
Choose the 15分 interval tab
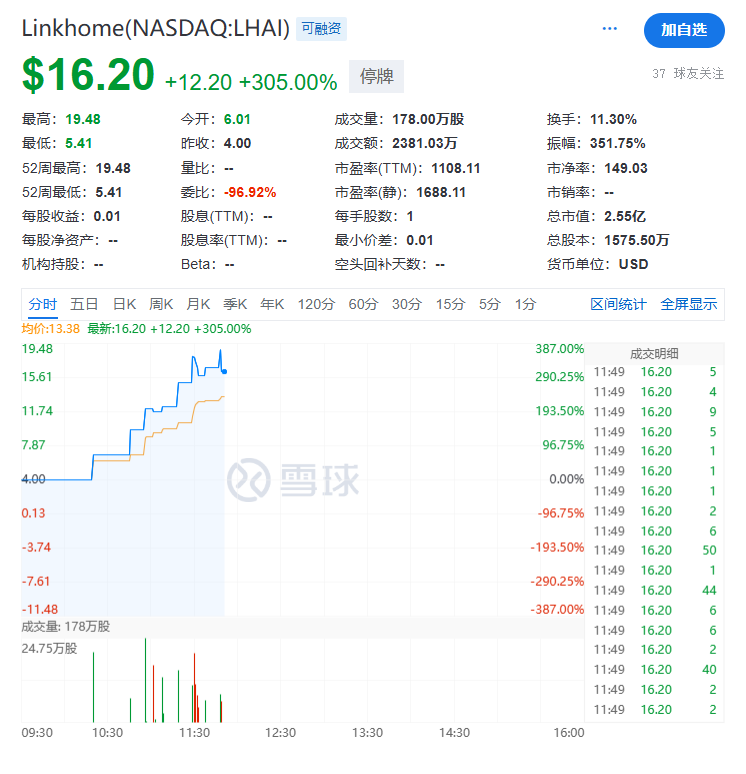[x=450, y=304]
